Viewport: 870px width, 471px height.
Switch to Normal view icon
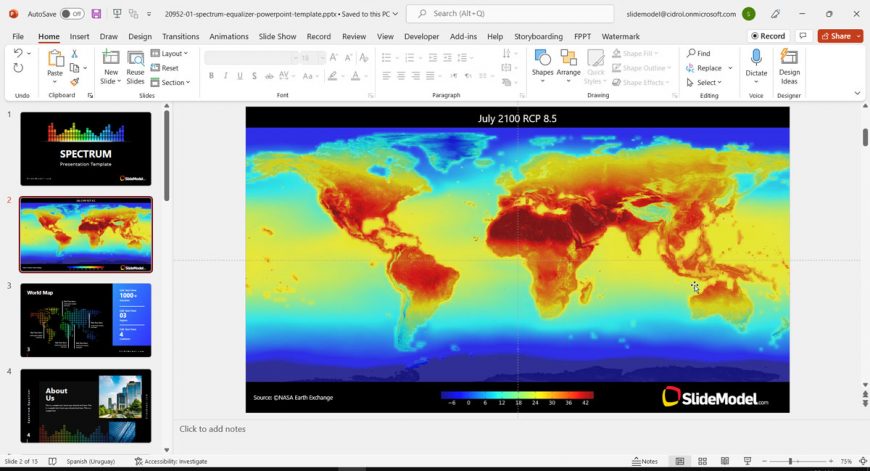tap(680, 461)
